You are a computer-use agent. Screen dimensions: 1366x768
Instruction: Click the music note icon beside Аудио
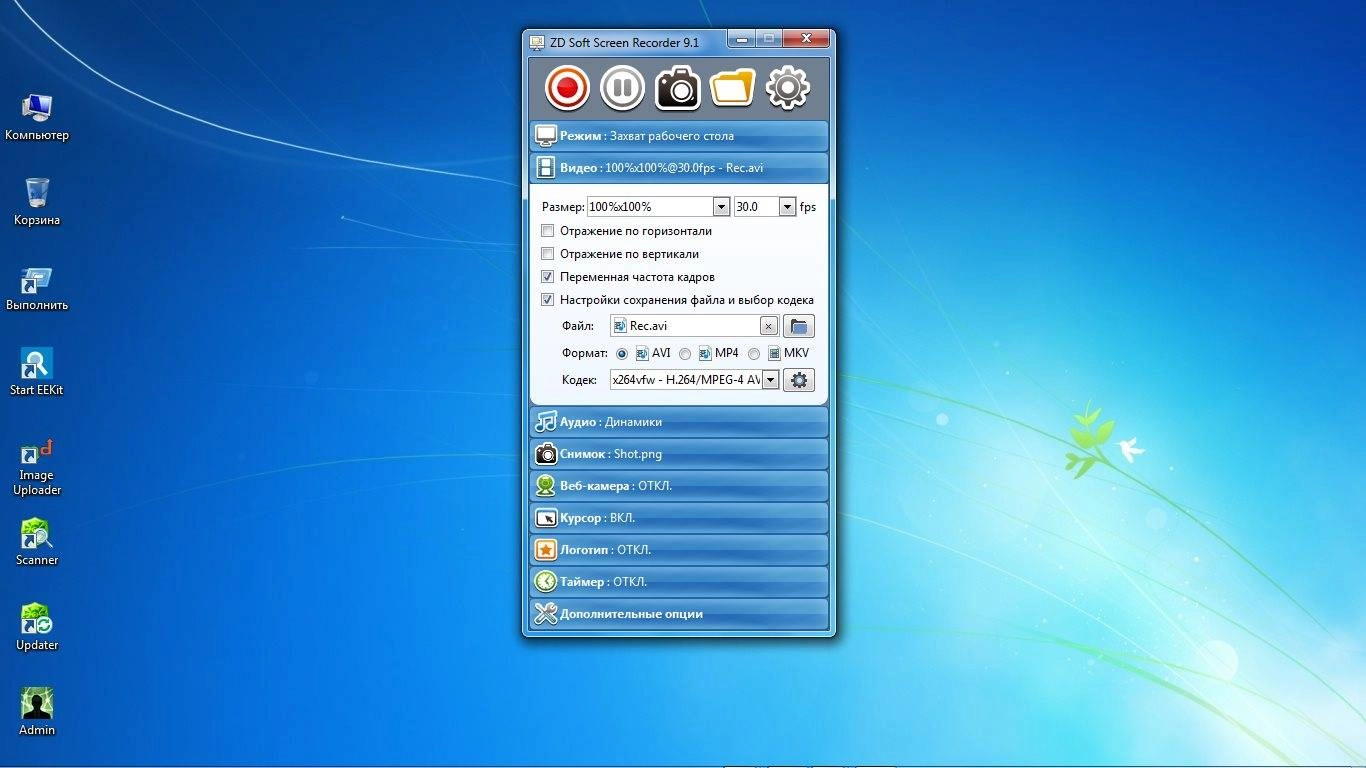[546, 422]
